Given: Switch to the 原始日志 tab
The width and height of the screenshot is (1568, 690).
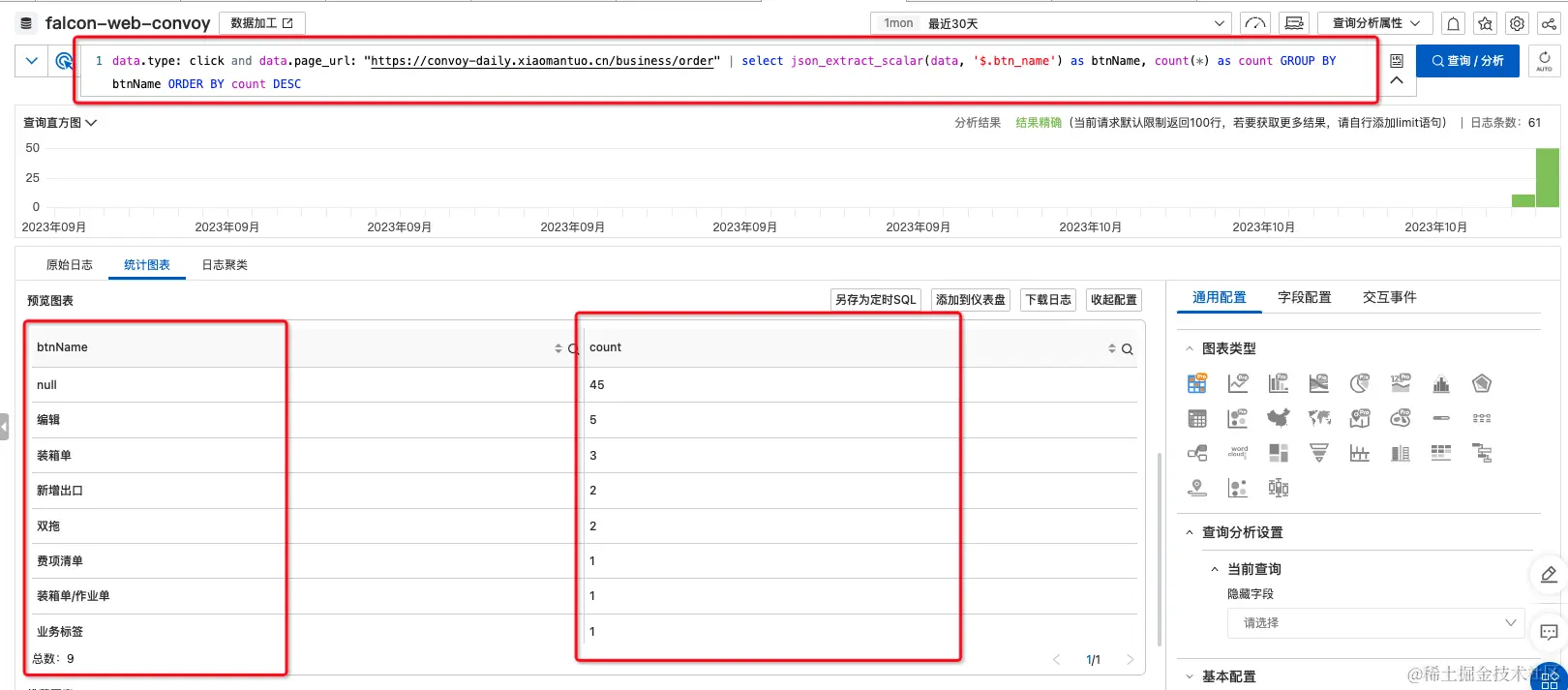Looking at the screenshot, I should point(70,264).
